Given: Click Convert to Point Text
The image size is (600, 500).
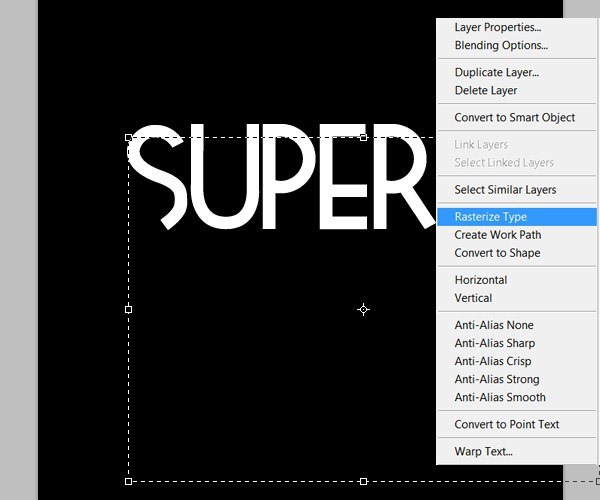Looking at the screenshot, I should (x=507, y=424).
